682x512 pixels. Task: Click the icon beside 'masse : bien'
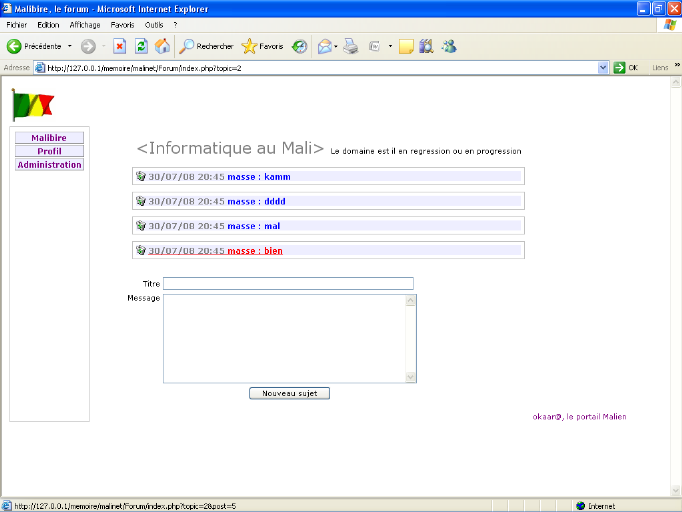coord(140,250)
